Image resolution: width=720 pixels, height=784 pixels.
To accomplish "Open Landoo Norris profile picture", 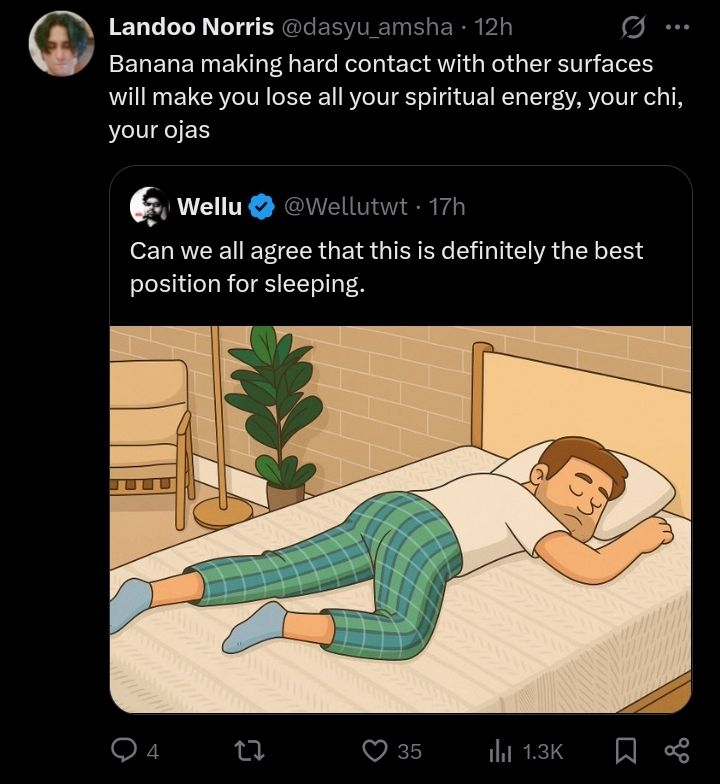I will [x=62, y=43].
